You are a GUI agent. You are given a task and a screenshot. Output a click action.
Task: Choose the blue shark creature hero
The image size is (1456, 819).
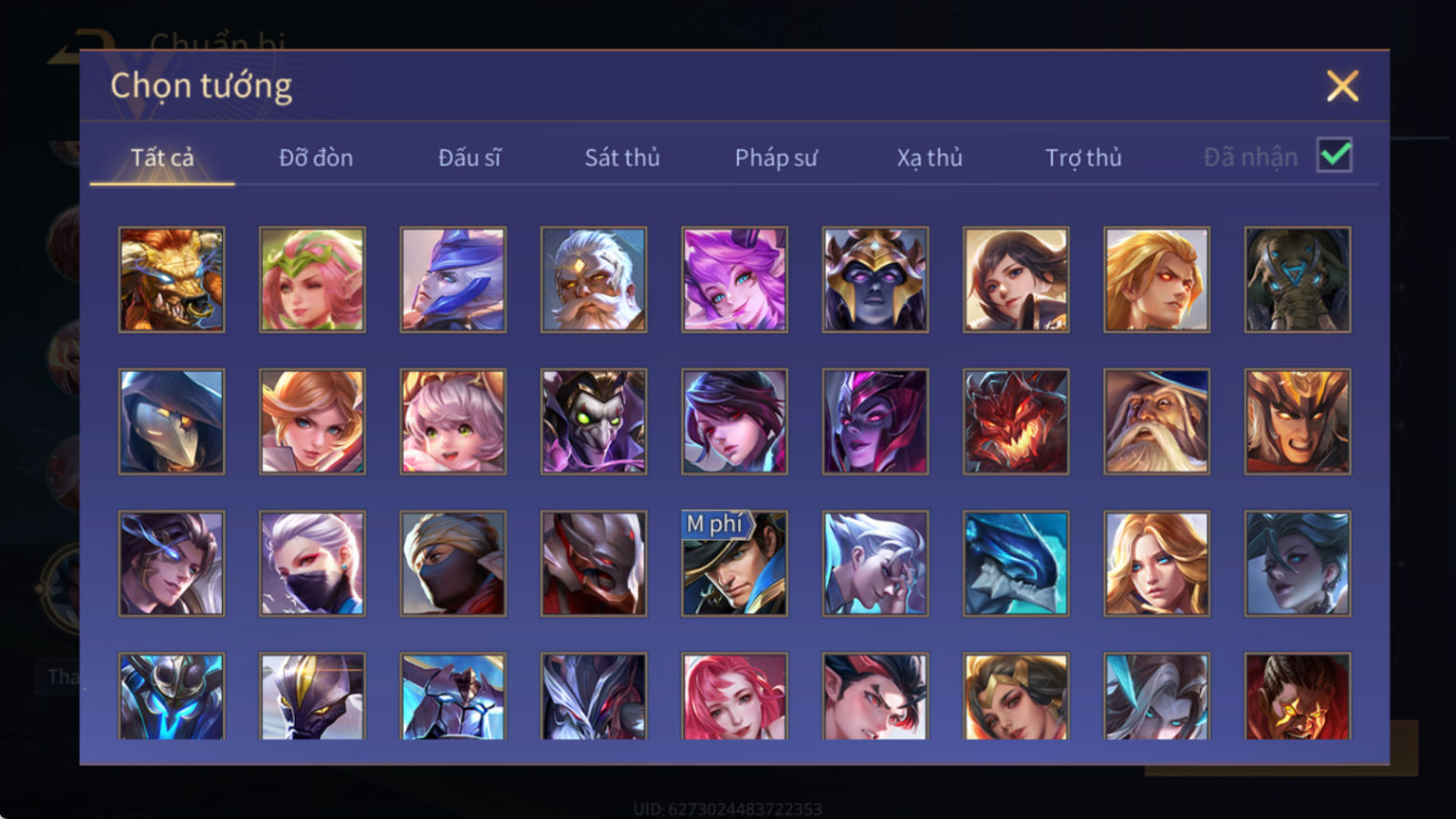coord(1016,564)
